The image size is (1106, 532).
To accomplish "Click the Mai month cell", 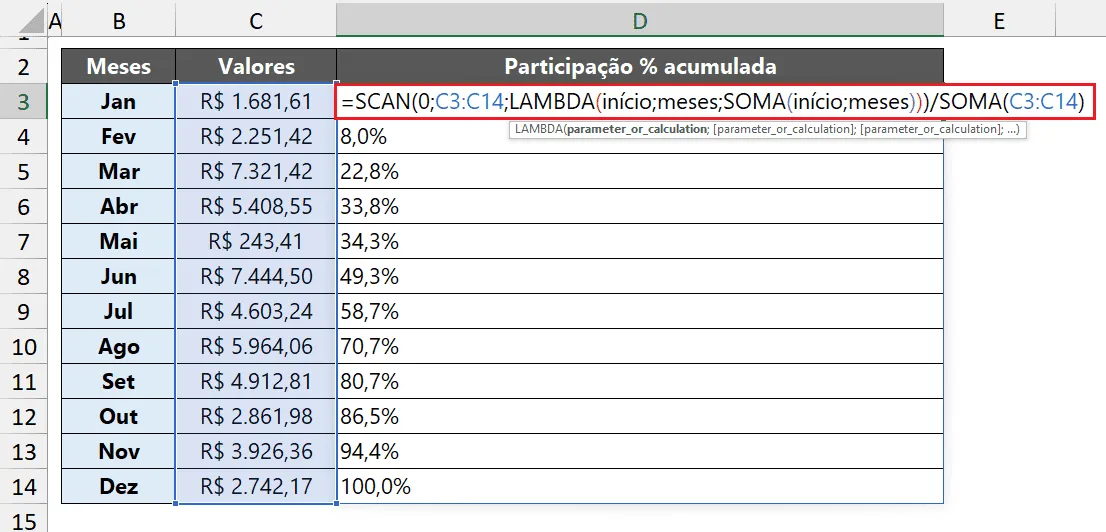I will (x=118, y=241).
